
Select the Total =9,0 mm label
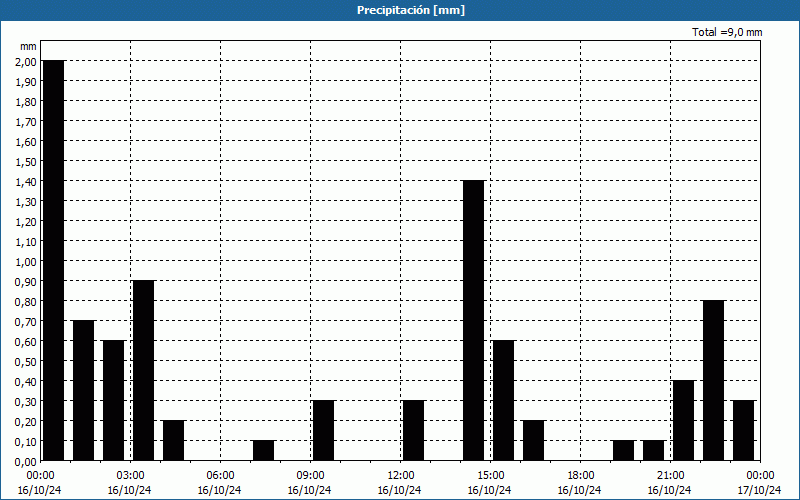727,32
